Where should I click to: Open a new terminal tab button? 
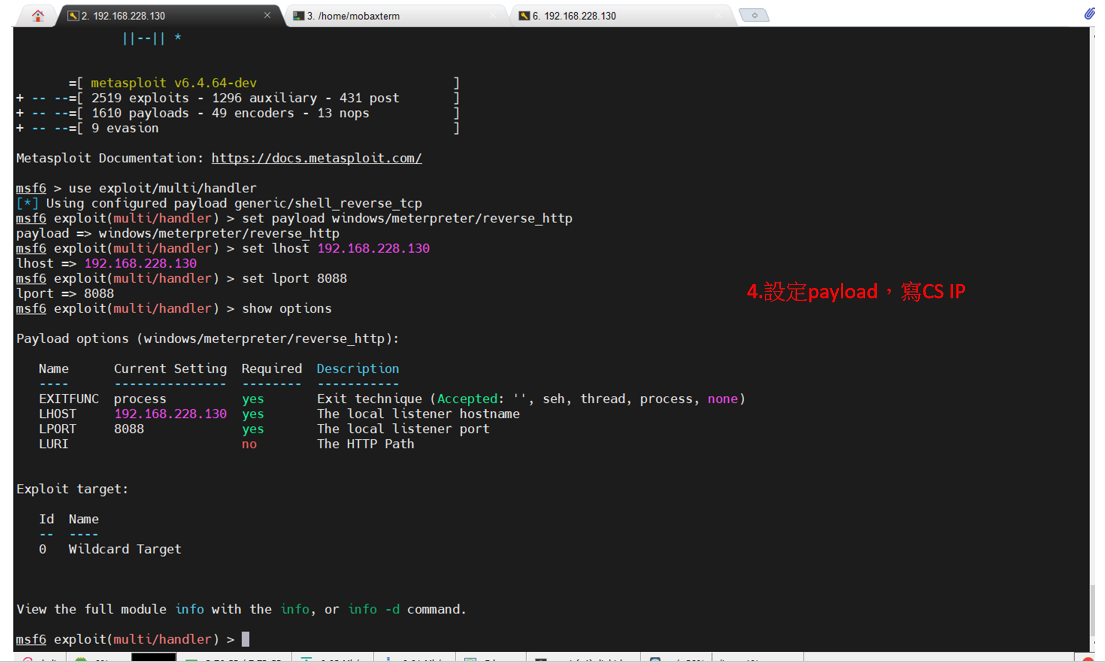(754, 15)
